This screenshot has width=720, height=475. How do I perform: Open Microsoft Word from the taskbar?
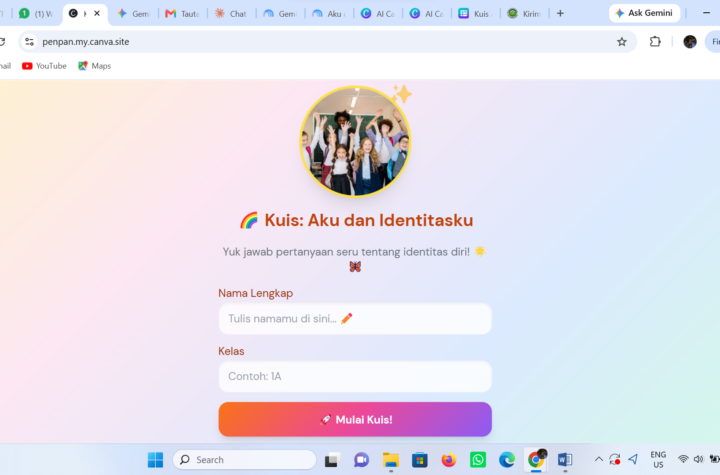[x=564, y=459]
